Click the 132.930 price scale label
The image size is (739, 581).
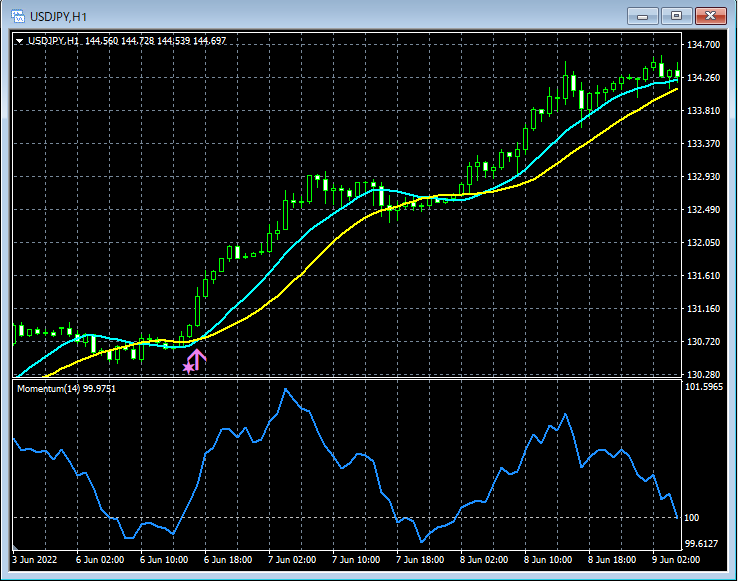pyautogui.click(x=704, y=177)
